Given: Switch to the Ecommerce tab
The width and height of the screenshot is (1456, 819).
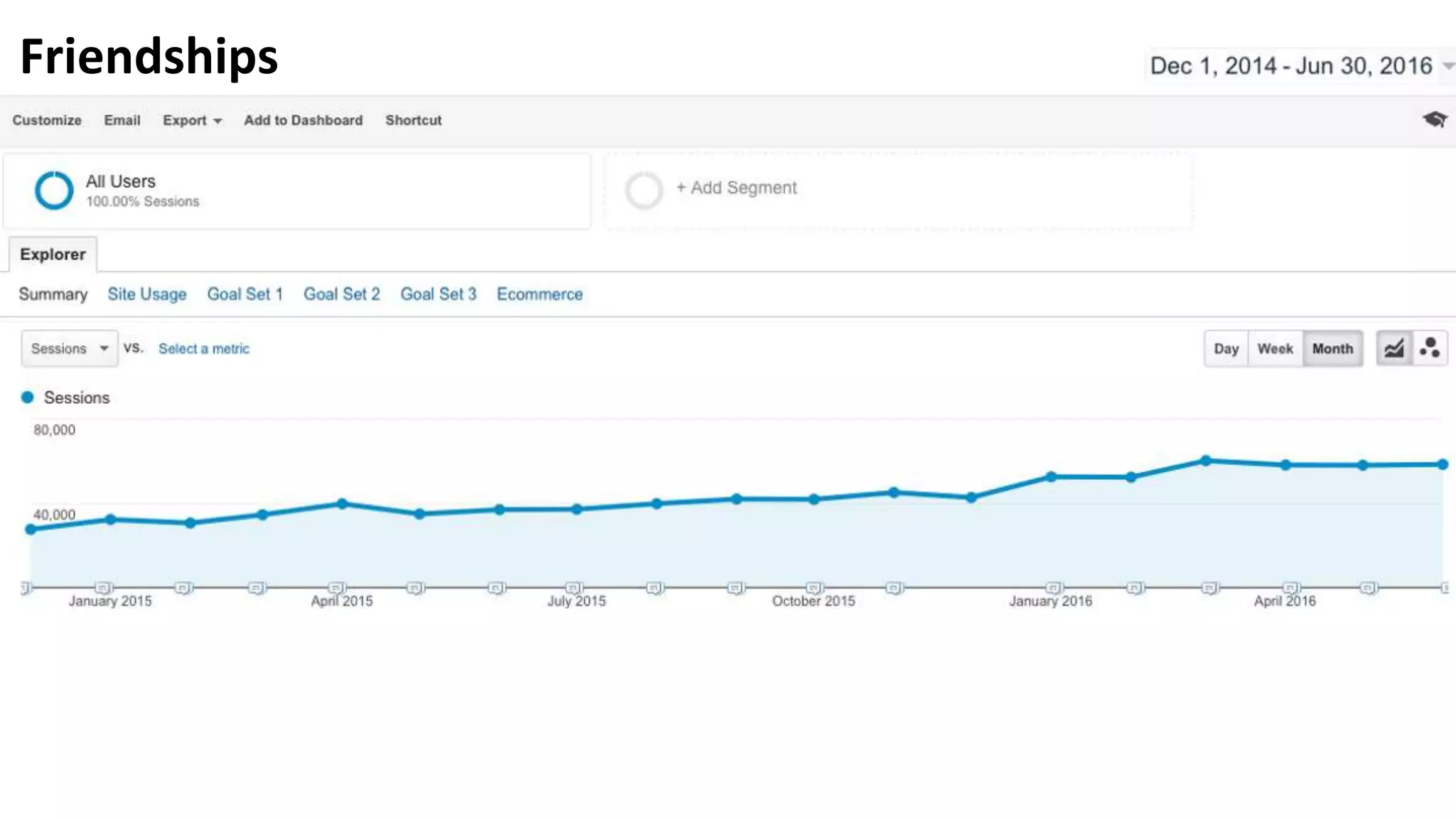Looking at the screenshot, I should pos(539,294).
